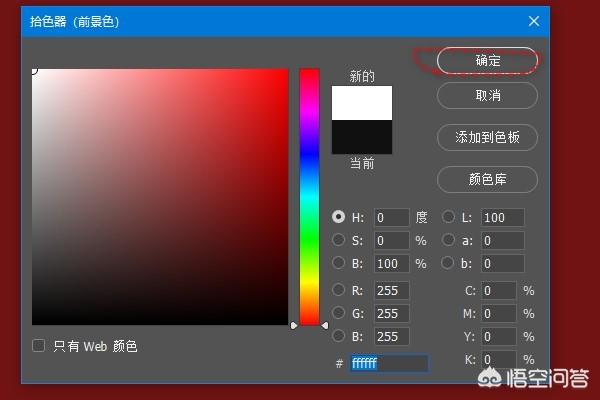The width and height of the screenshot is (600, 400).
Task: Click the M magenta percent field
Action: point(499,313)
